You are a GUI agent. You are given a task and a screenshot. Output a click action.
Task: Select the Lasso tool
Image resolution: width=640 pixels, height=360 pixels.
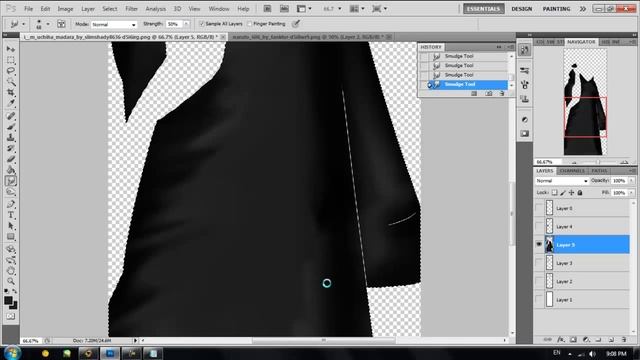click(11, 71)
